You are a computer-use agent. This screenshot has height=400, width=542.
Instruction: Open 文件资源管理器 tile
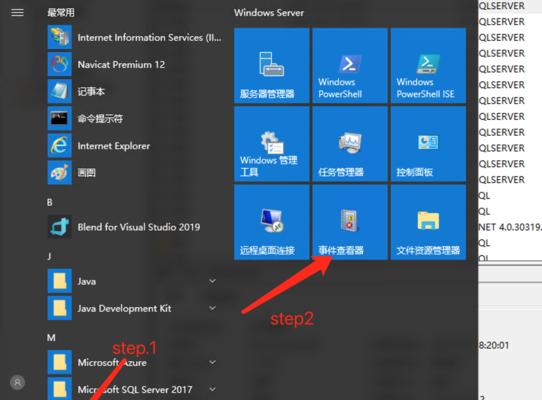[x=428, y=222]
